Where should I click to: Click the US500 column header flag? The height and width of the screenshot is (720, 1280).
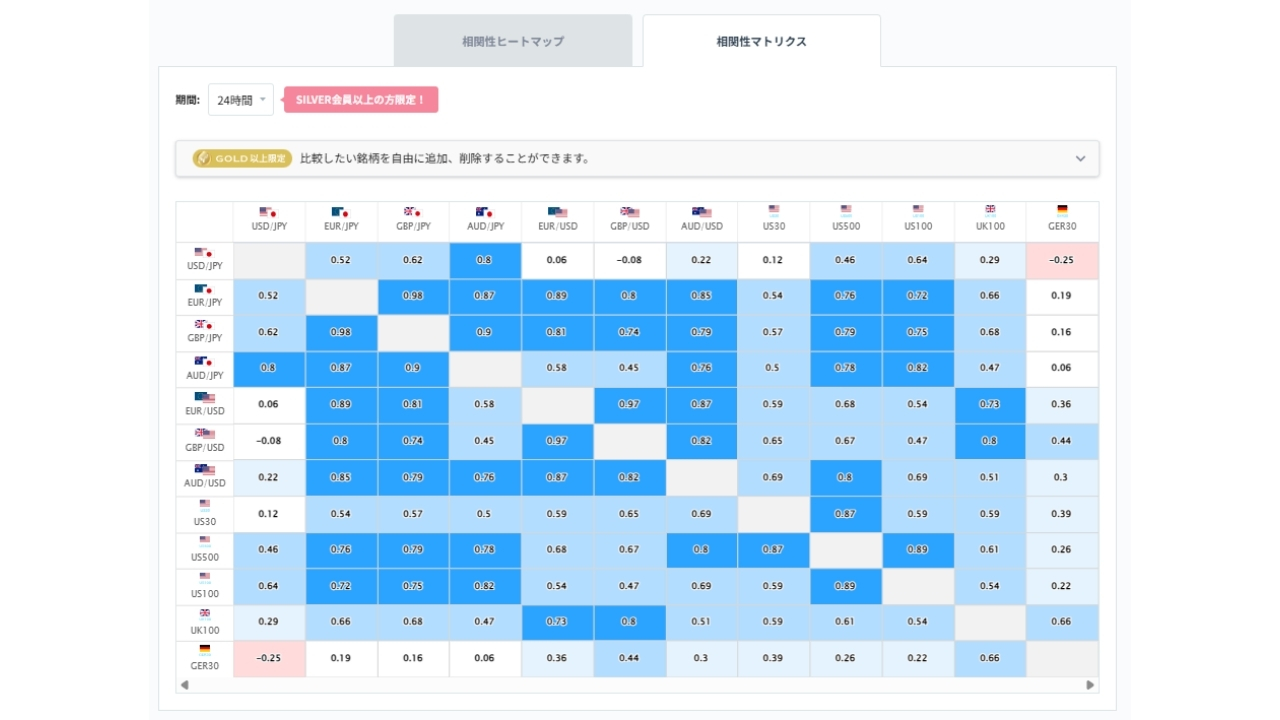(x=846, y=210)
